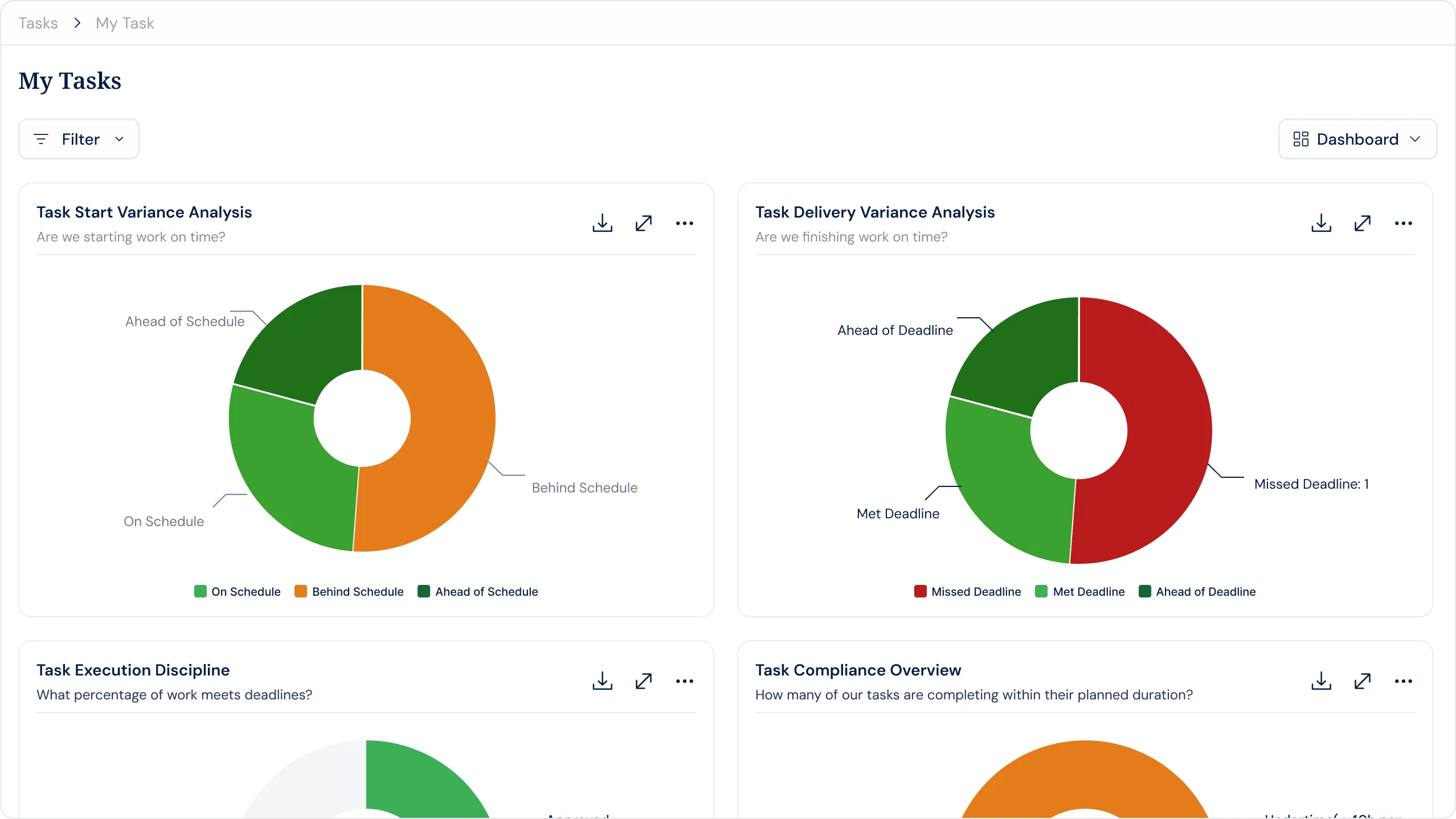Screen dimensions: 1456x819
Task: Expand Task Delivery Variance Analysis to fullscreen
Action: click(1363, 223)
